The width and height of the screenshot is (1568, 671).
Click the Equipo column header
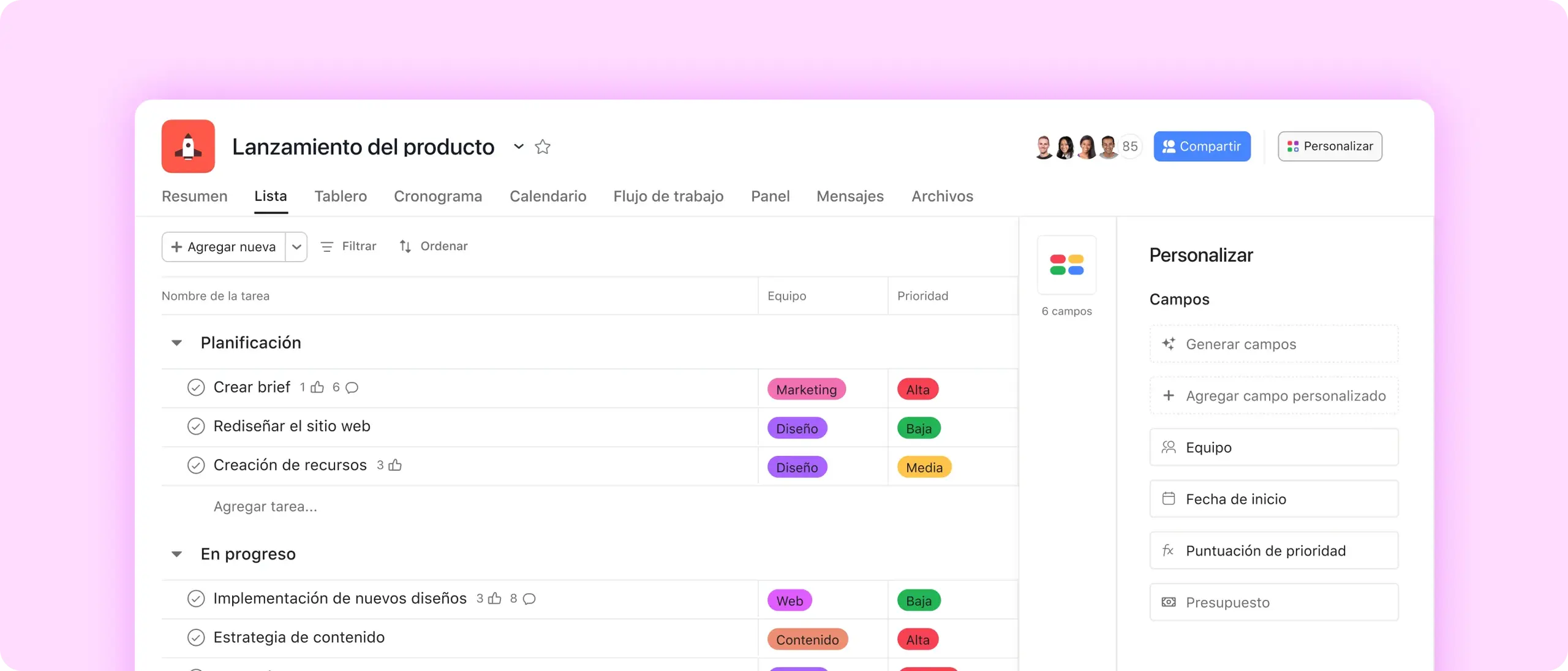[786, 296]
